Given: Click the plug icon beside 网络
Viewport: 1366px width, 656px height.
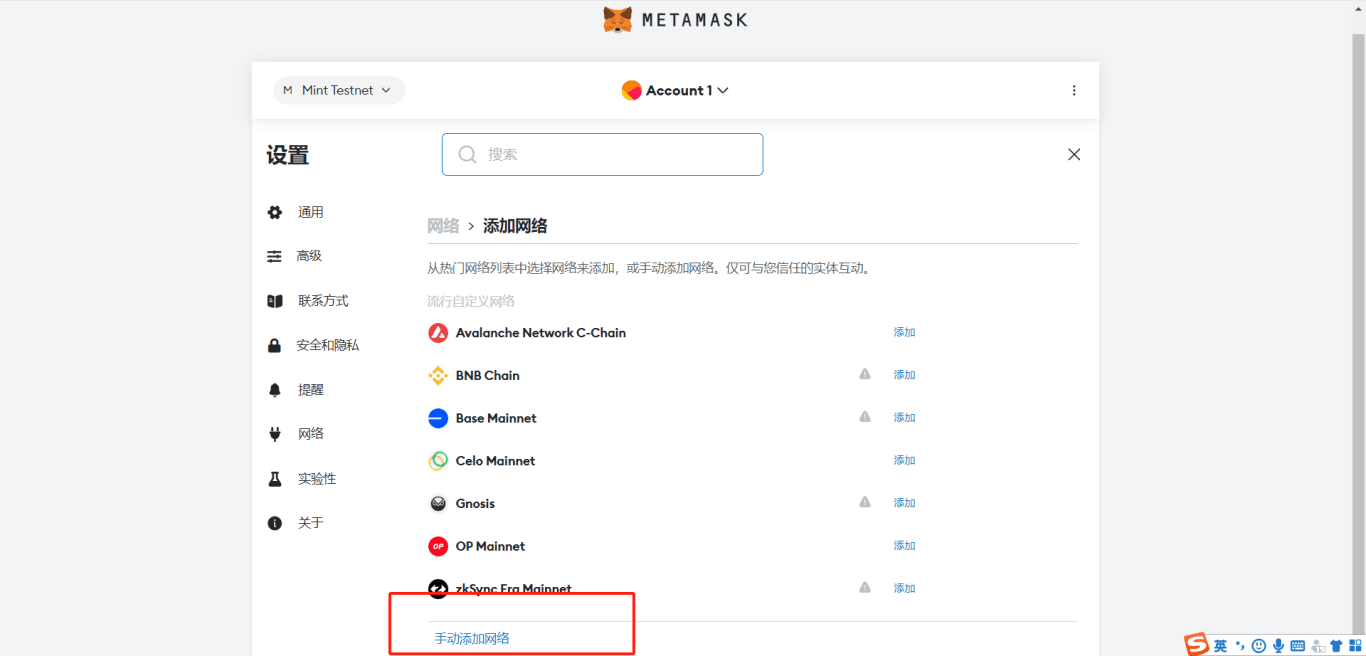Looking at the screenshot, I should (x=274, y=433).
